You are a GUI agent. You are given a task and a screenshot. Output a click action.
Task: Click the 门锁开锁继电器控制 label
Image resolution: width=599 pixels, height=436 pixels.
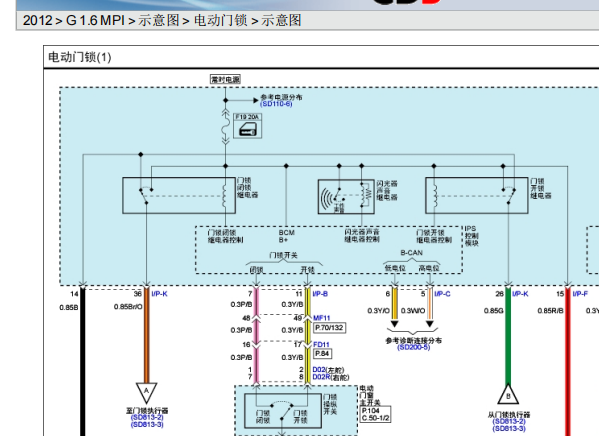pos(434,236)
